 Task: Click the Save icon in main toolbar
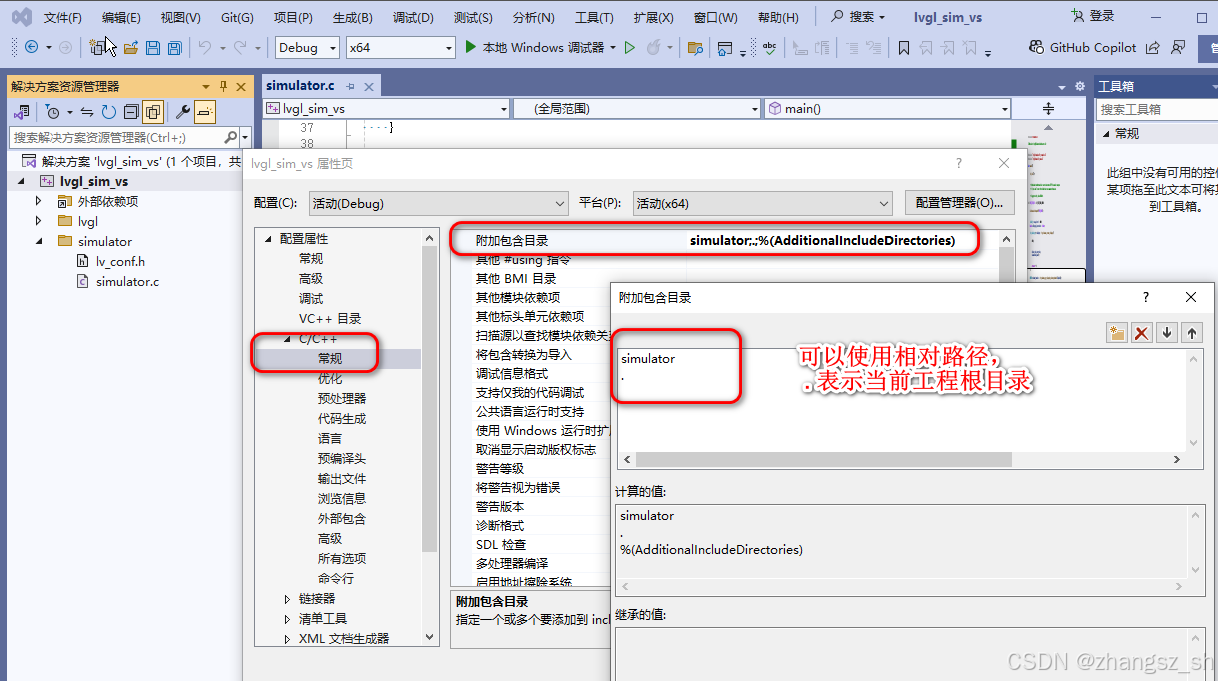tap(153, 47)
